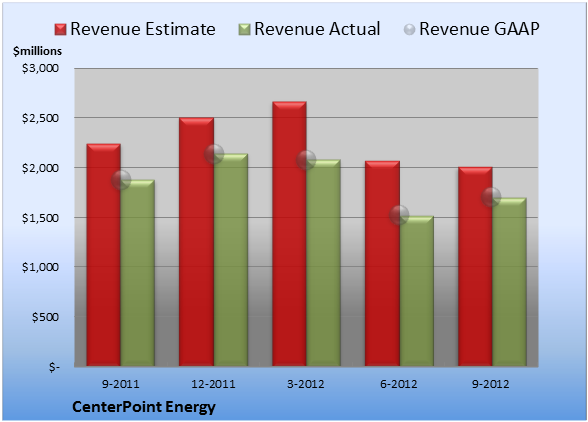
Task: Click the GAAP sphere marker for 12-2011
Action: [x=214, y=154]
